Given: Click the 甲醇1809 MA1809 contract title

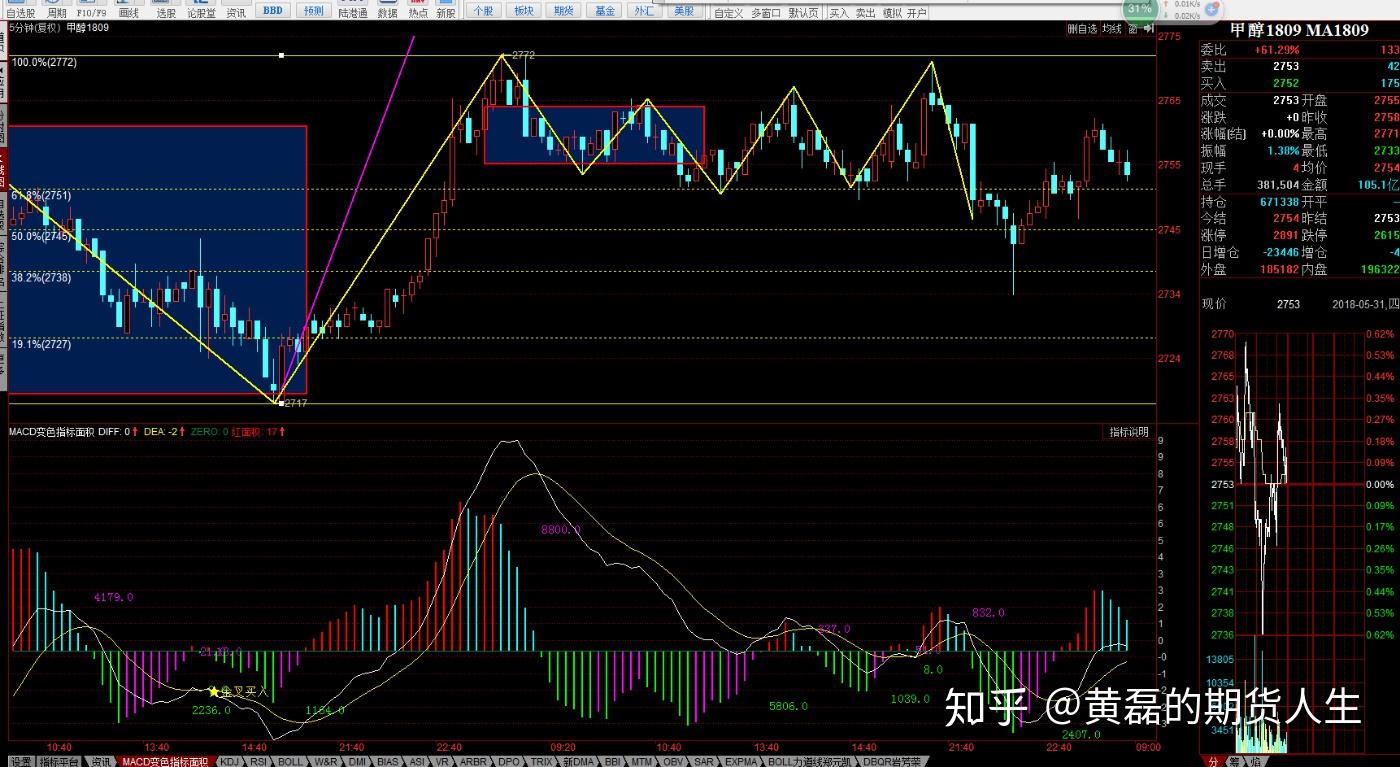Looking at the screenshot, I should pyautogui.click(x=1298, y=30).
